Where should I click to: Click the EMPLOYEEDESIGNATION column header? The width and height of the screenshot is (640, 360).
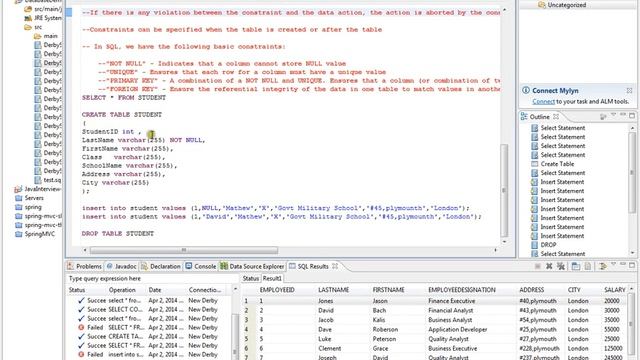[462, 289]
